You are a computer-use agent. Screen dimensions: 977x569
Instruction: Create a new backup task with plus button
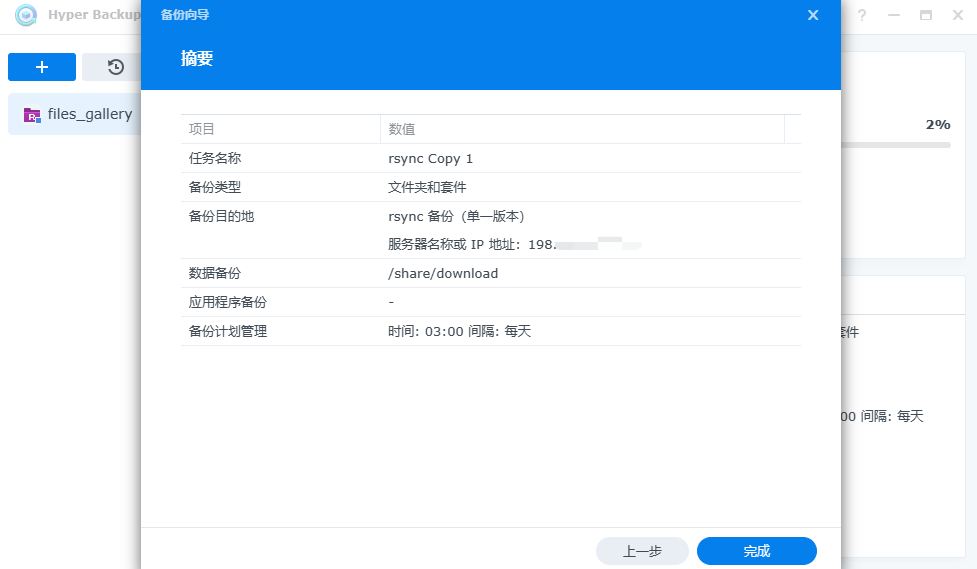pos(42,67)
